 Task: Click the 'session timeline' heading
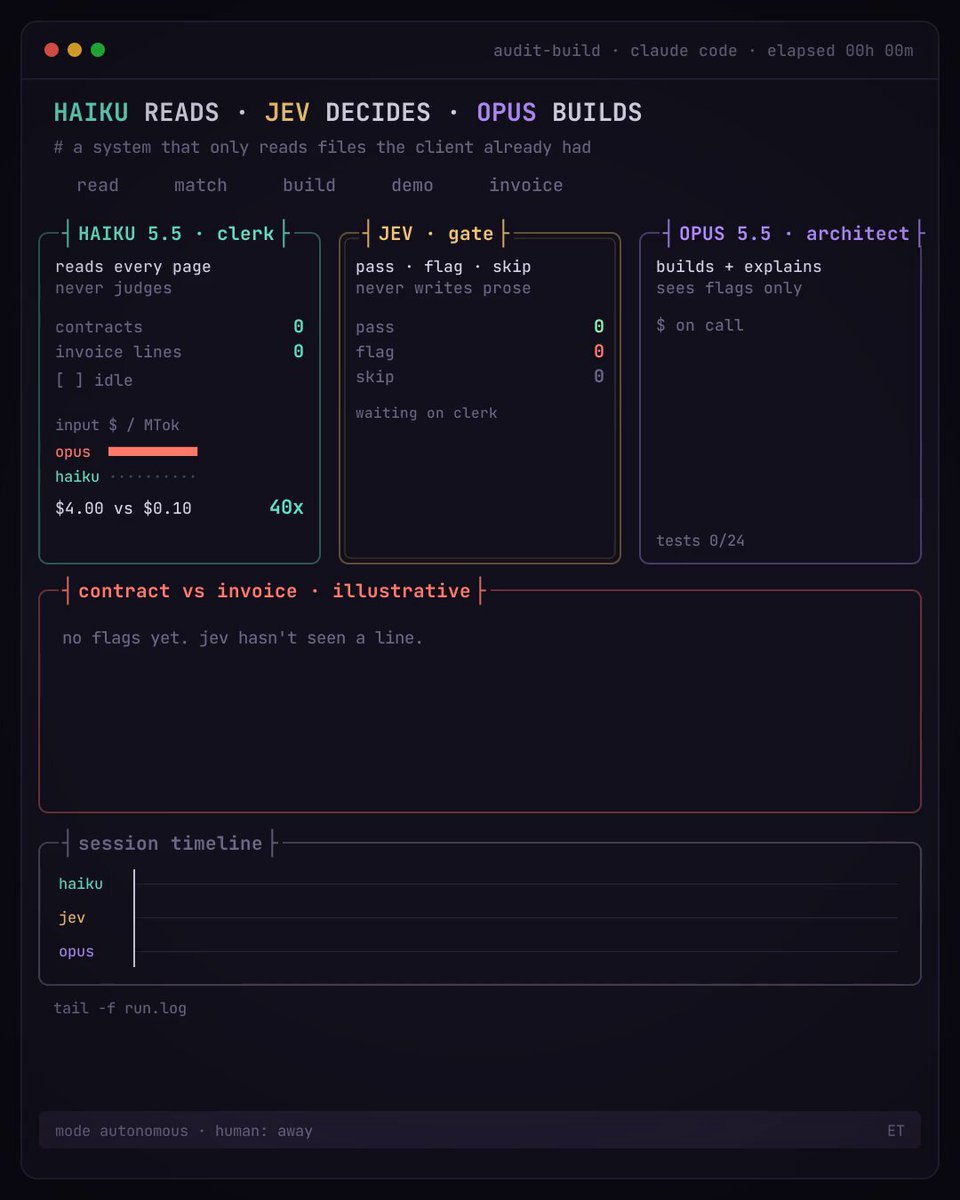[170, 844]
